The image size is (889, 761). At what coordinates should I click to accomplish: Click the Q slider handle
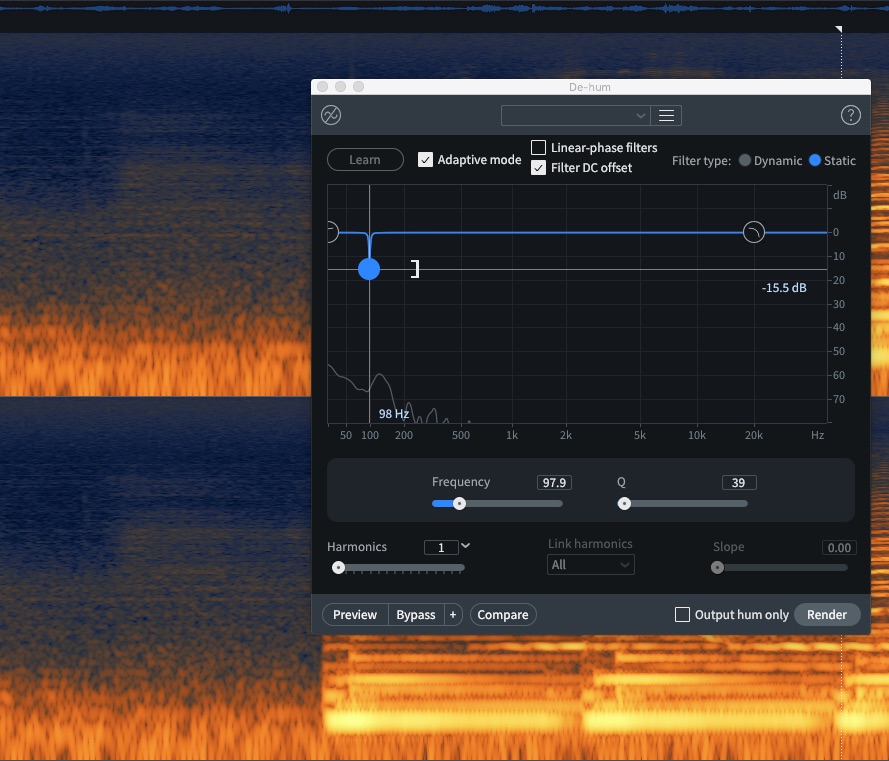click(624, 504)
